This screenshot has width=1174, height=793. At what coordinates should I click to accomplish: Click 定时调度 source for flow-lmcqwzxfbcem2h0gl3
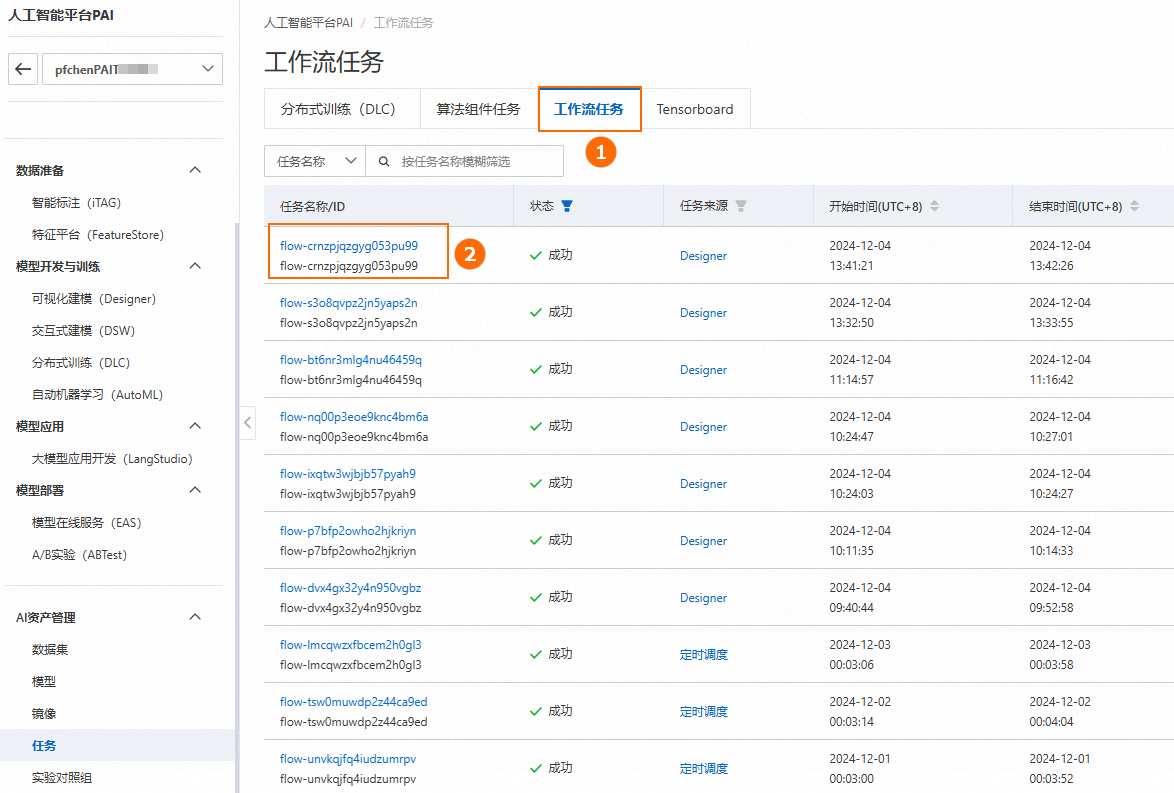tap(704, 654)
